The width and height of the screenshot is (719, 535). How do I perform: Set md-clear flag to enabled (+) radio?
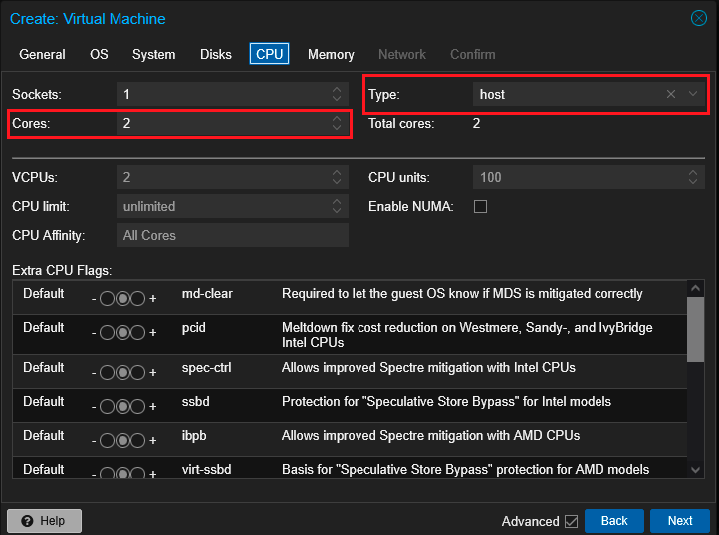tap(138, 299)
